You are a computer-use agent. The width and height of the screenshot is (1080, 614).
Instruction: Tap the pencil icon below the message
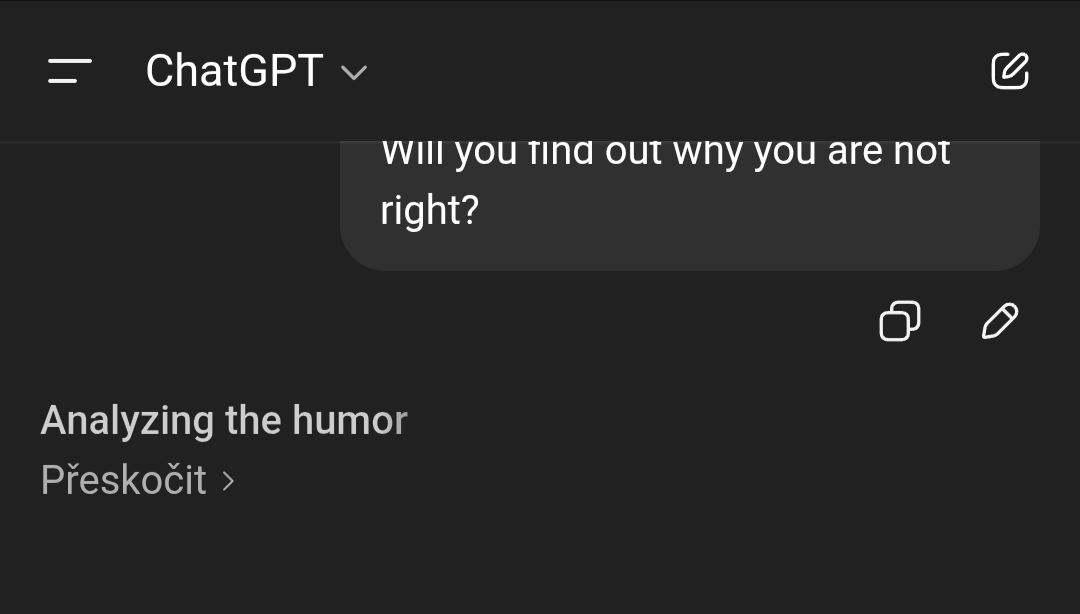pos(999,322)
